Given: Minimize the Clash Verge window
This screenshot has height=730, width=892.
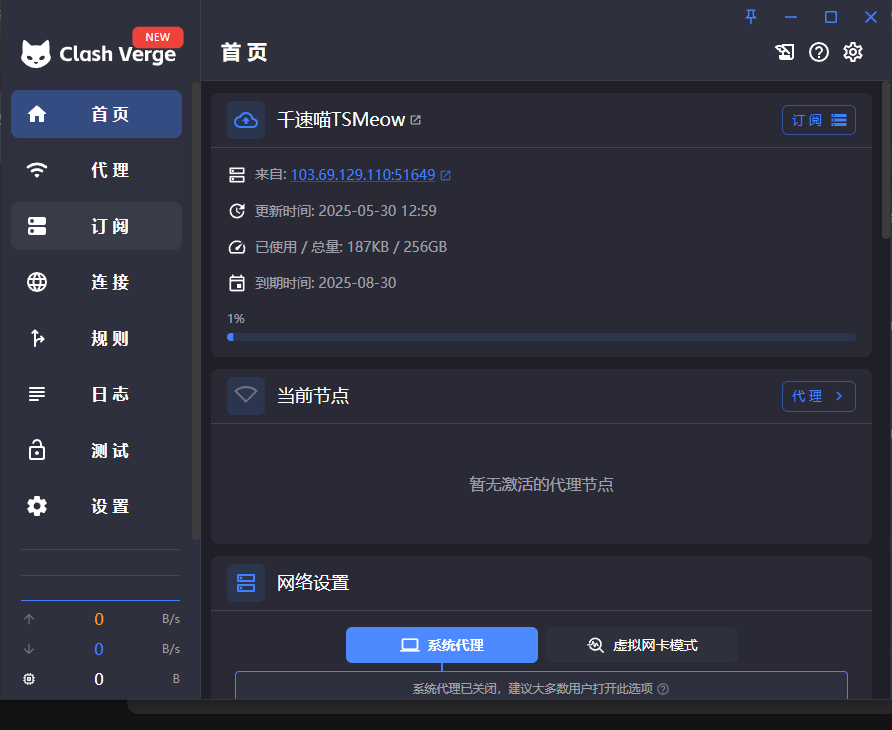Looking at the screenshot, I should click(791, 17).
